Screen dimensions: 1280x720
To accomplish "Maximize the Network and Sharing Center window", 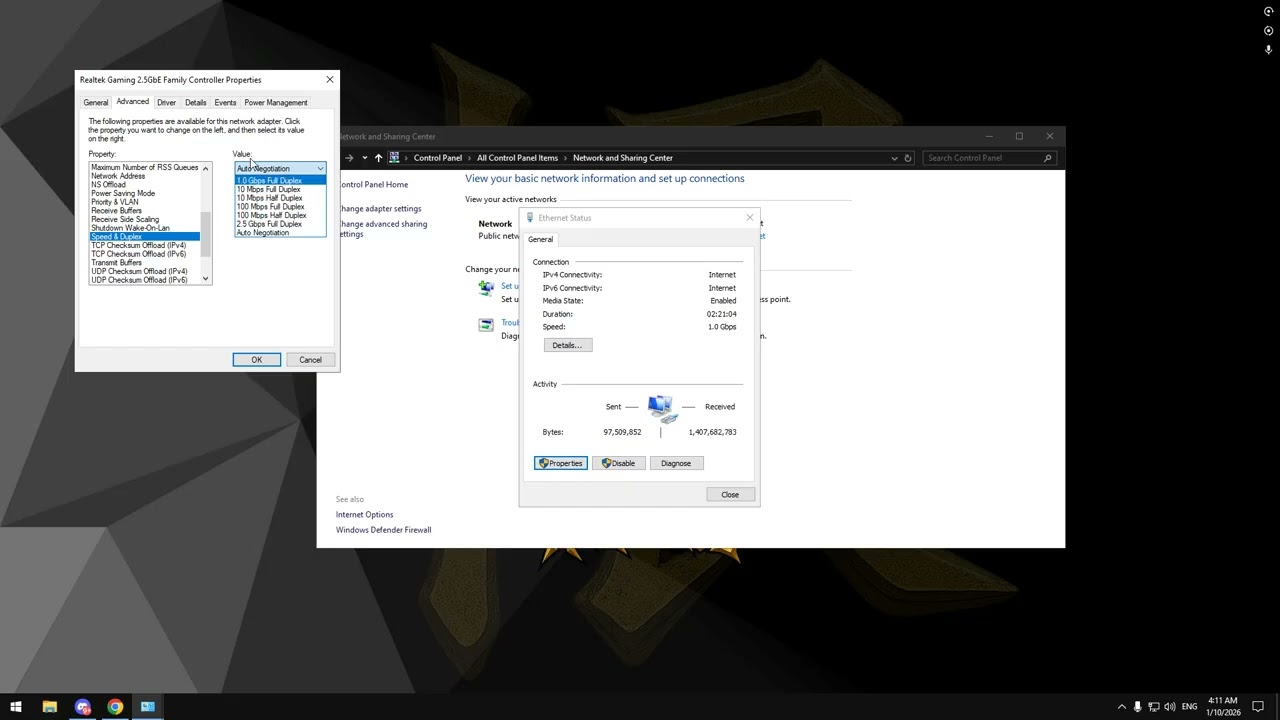I will point(1019,136).
